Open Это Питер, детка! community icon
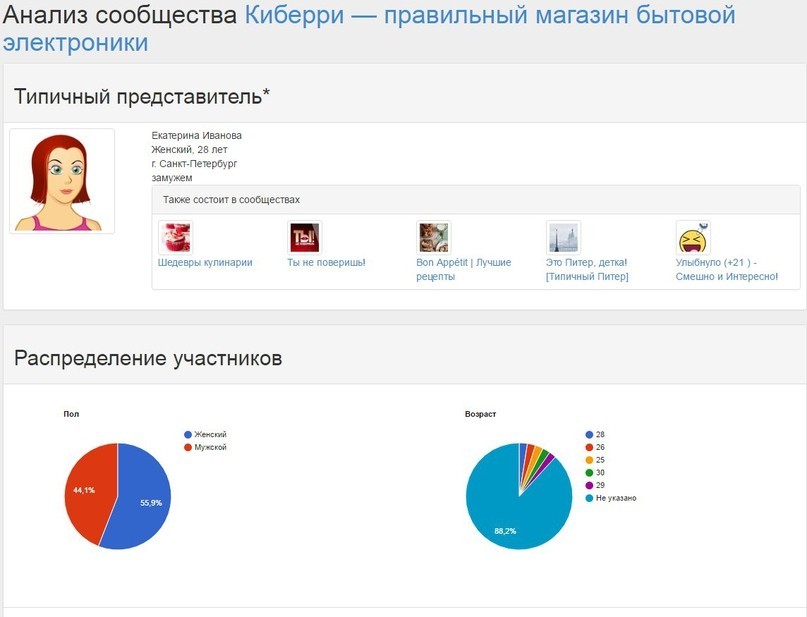The width and height of the screenshot is (807, 617). 563,237
